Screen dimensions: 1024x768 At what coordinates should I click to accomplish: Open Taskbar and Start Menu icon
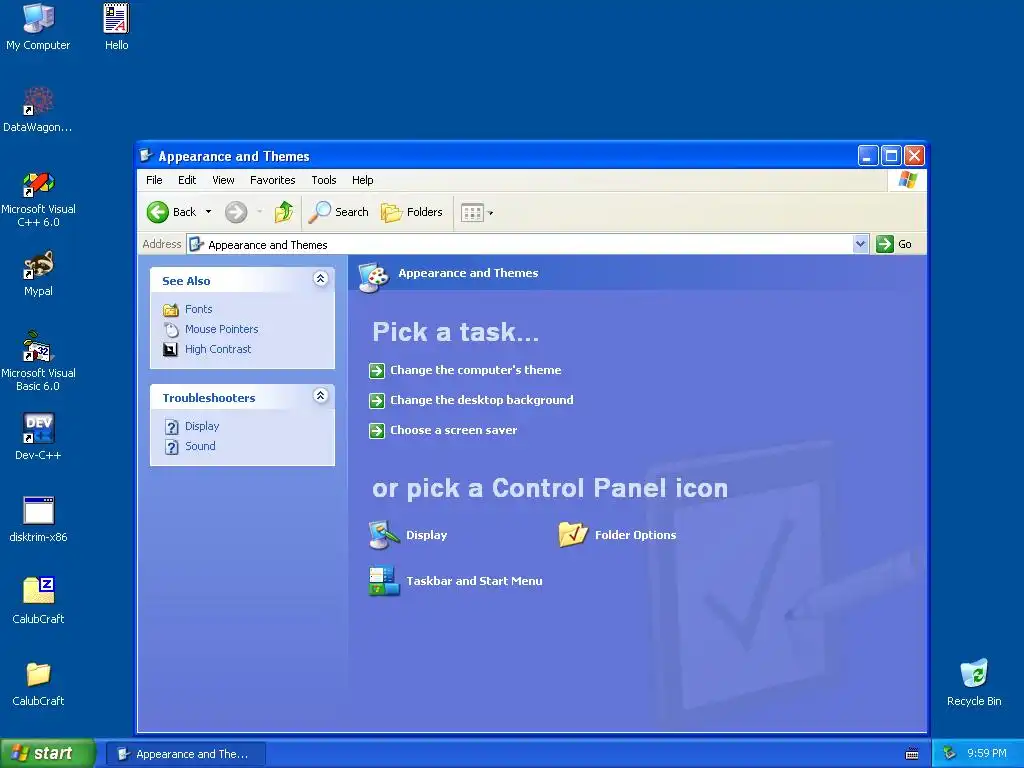tap(455, 581)
